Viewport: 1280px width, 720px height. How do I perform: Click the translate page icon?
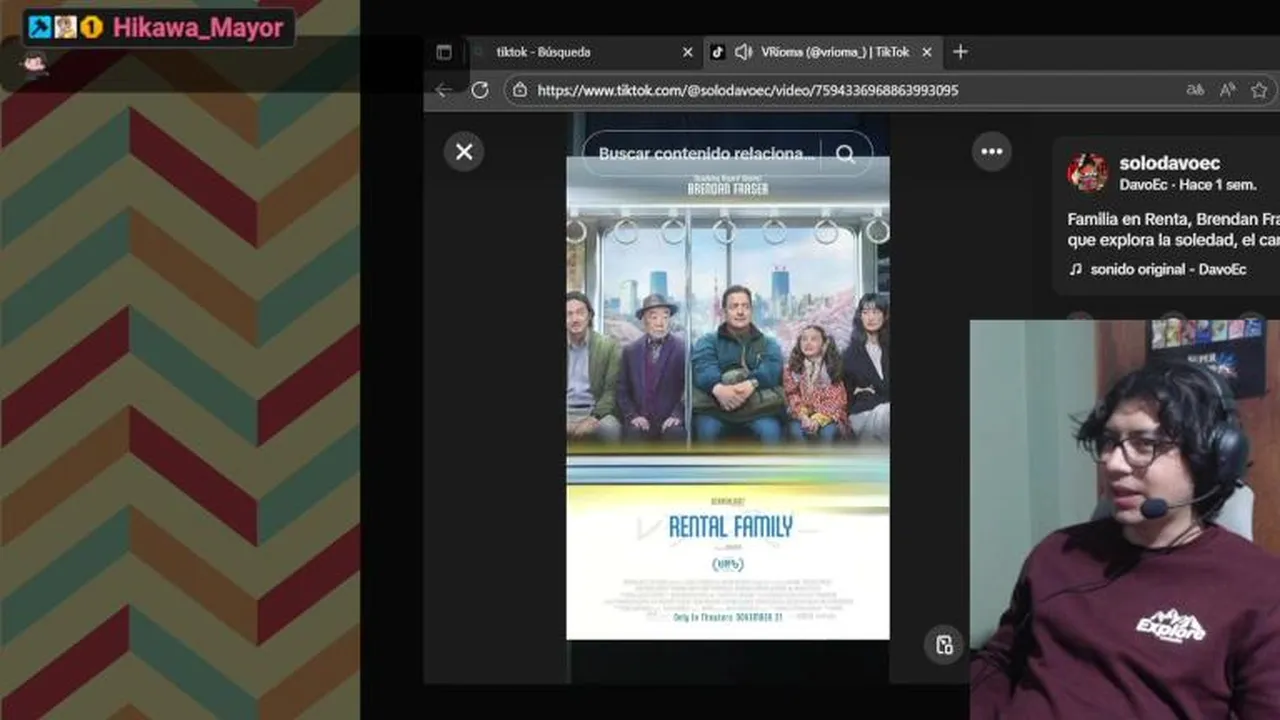pos(1195,90)
